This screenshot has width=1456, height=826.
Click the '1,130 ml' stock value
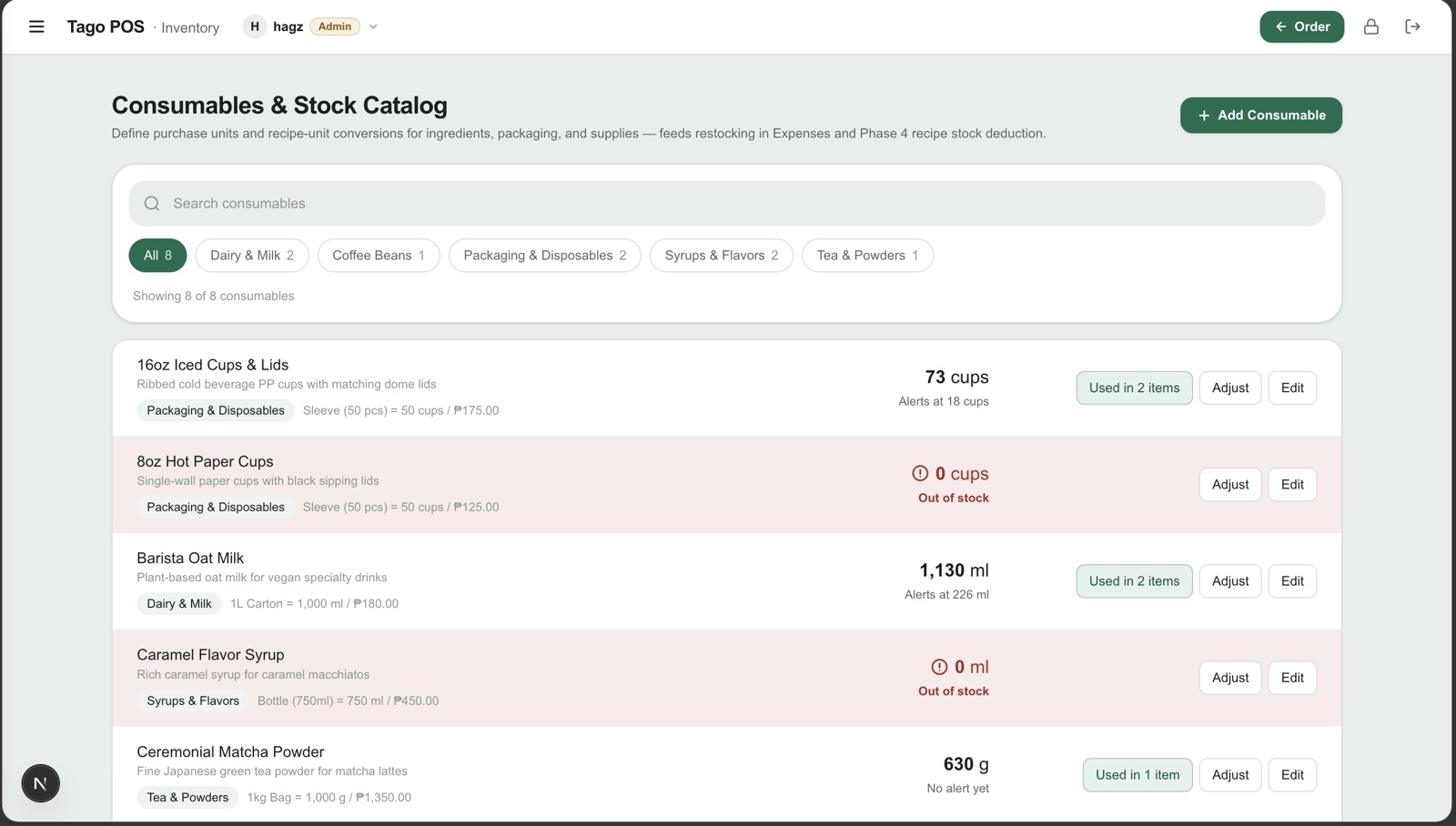point(954,570)
